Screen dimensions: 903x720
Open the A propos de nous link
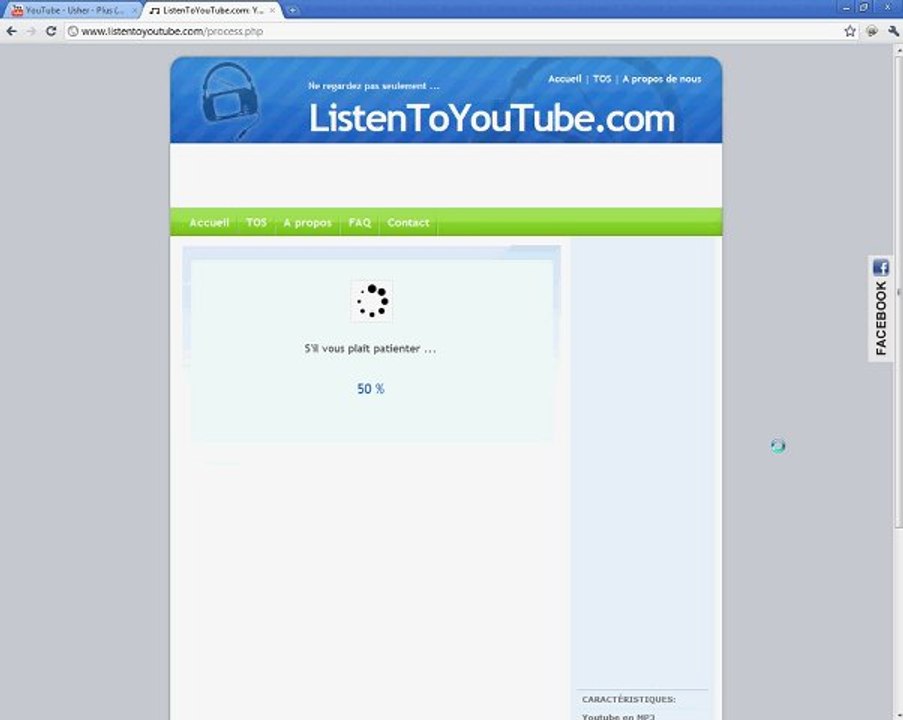tap(662, 79)
